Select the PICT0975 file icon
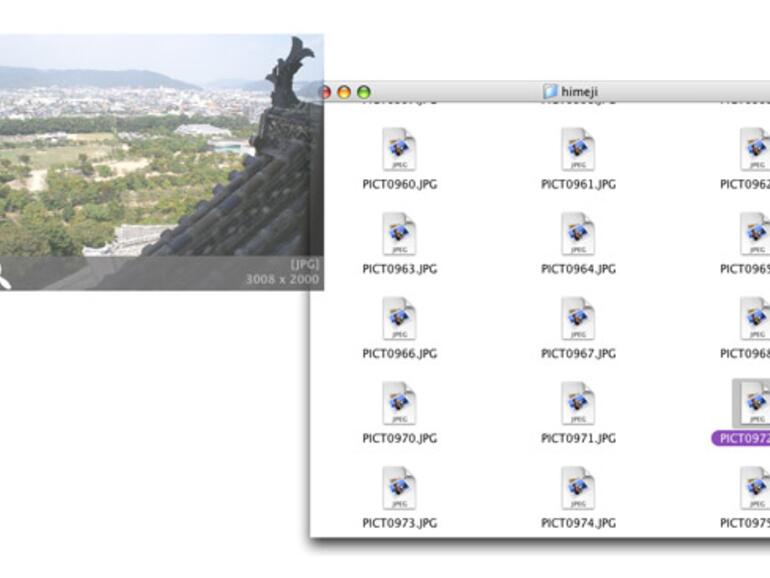 755,488
